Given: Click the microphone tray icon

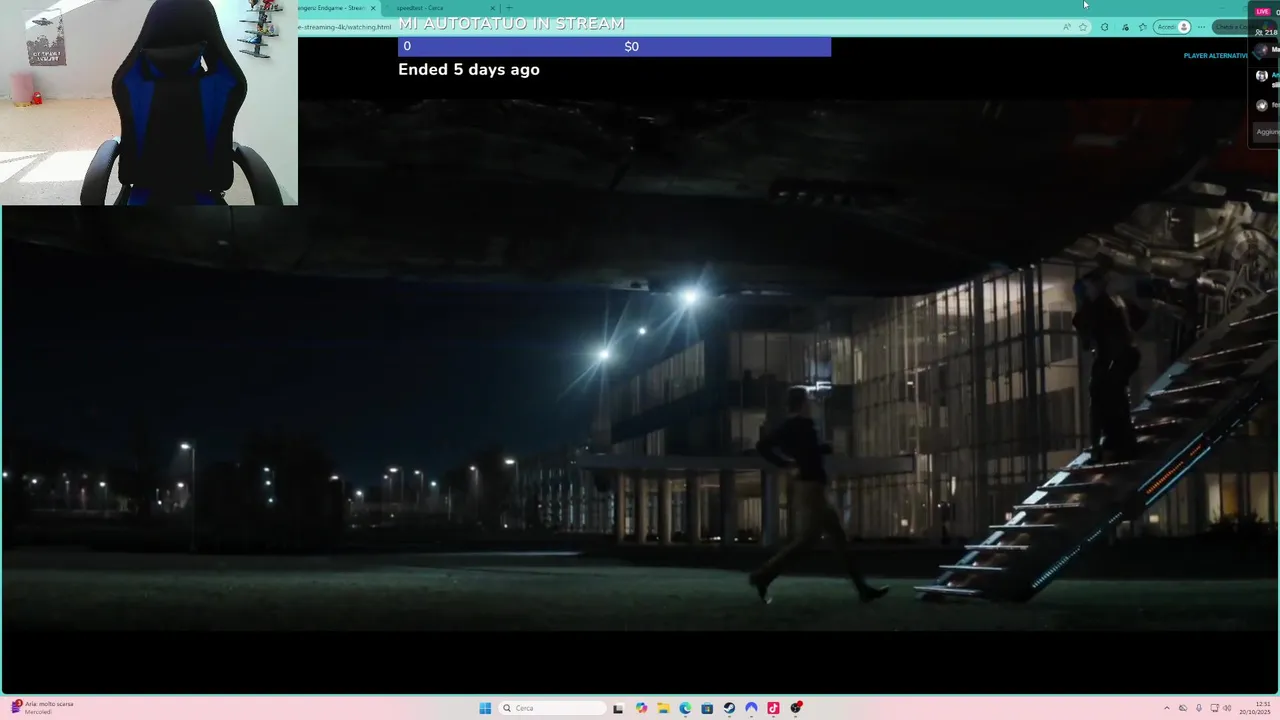Looking at the screenshot, I should pyautogui.click(x=1199, y=708).
